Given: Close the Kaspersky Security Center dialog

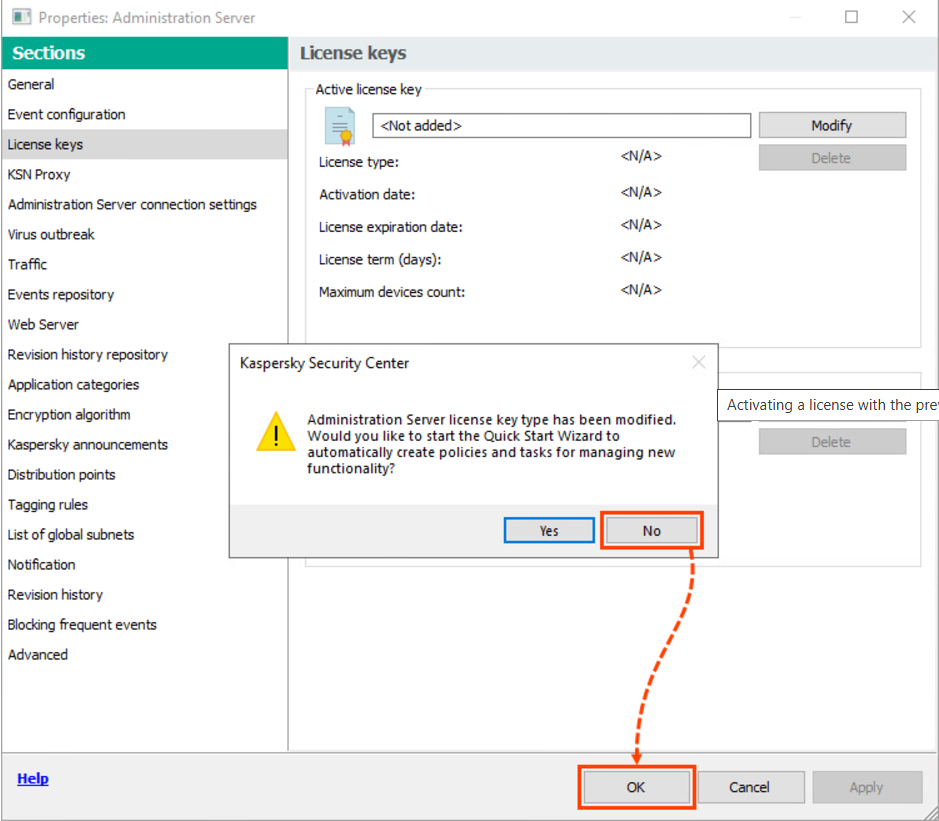Looking at the screenshot, I should [x=698, y=362].
